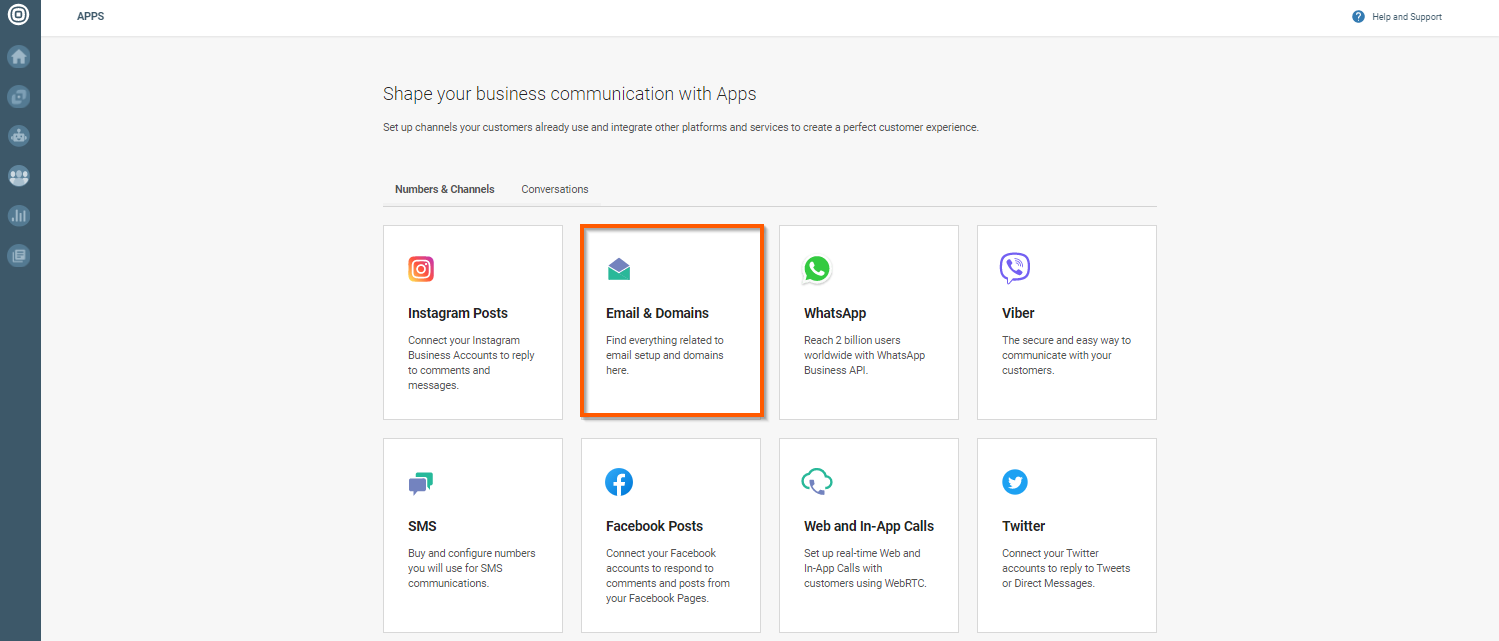Open the Home icon in the sidebar
1499x641 pixels.
18,57
